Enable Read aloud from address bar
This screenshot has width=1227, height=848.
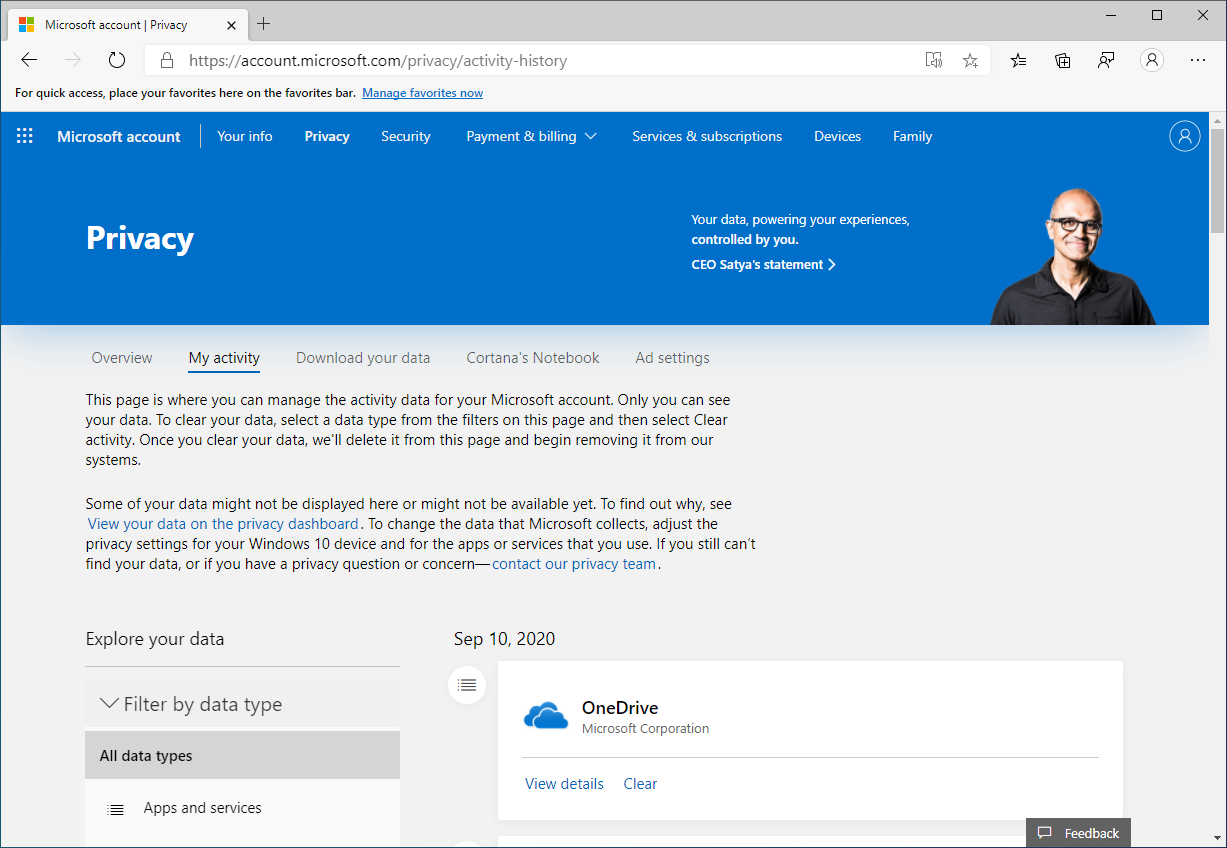[x=934, y=60]
